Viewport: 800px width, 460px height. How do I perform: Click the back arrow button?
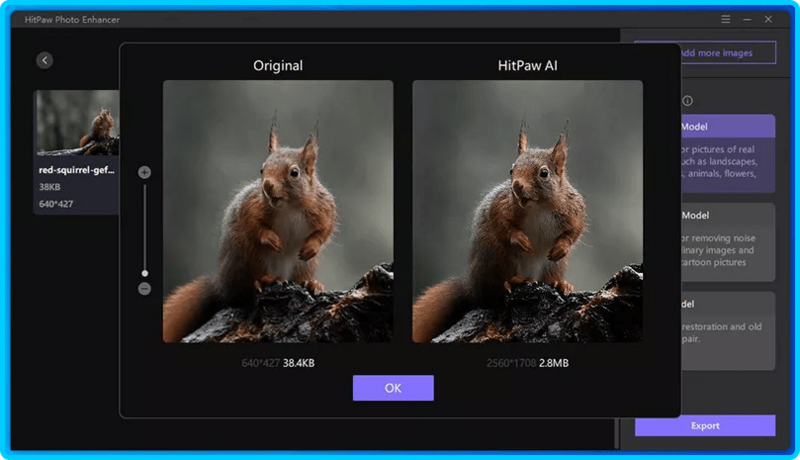pyautogui.click(x=45, y=61)
